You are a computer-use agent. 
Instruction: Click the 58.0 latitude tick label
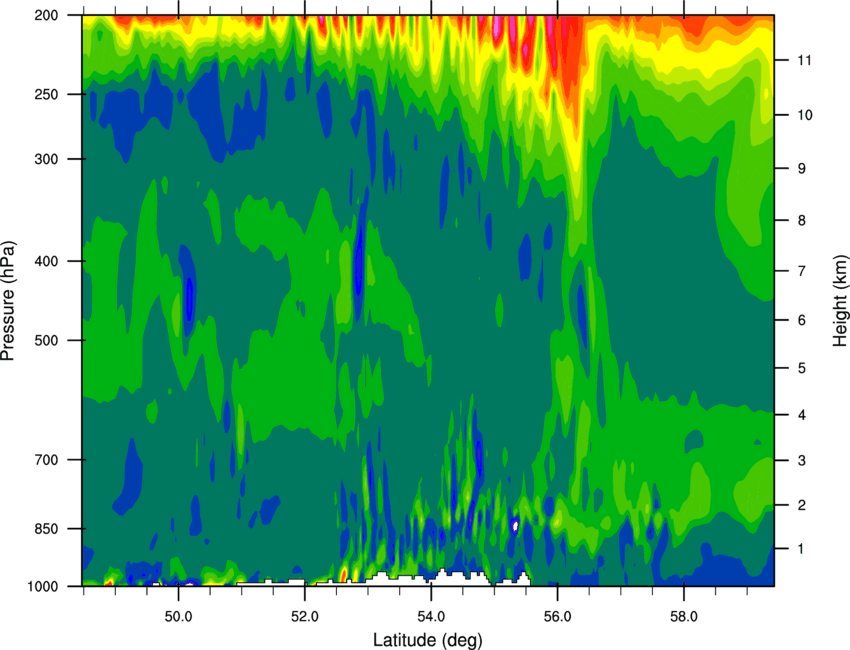(x=684, y=617)
